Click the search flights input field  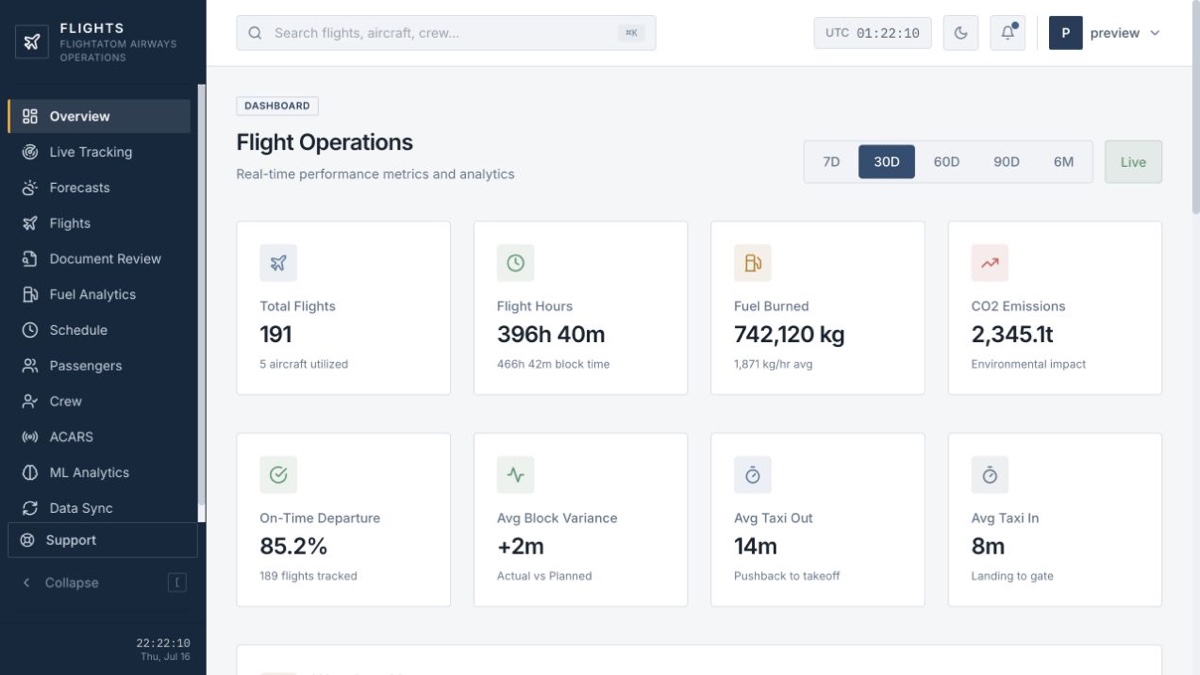(x=446, y=33)
